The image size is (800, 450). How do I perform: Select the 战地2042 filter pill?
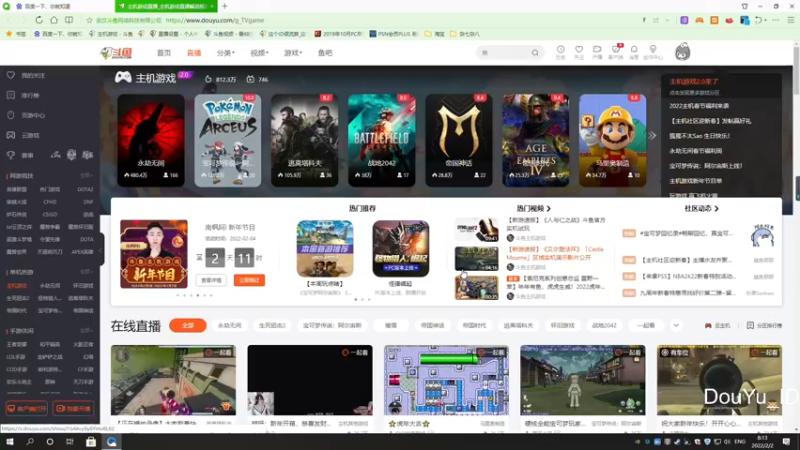(604, 325)
